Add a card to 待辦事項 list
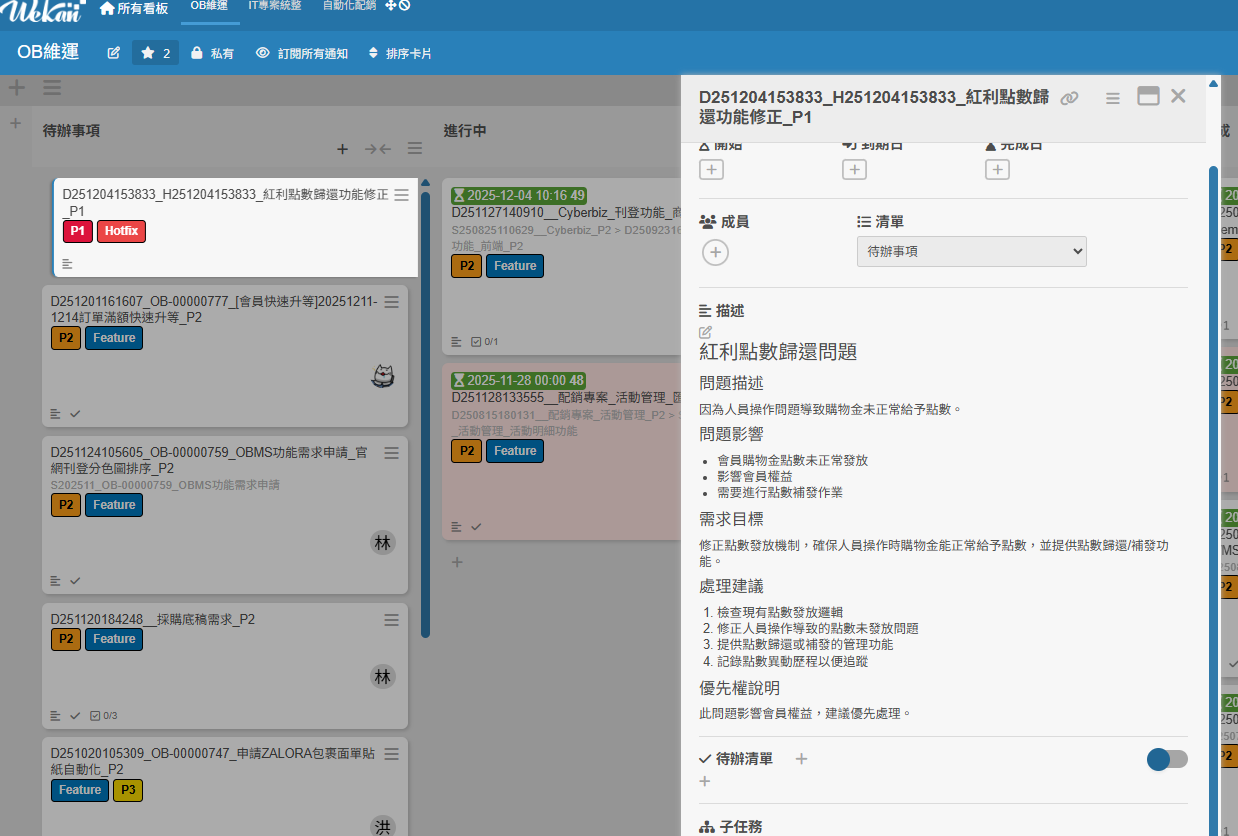The image size is (1238, 836). click(x=342, y=149)
